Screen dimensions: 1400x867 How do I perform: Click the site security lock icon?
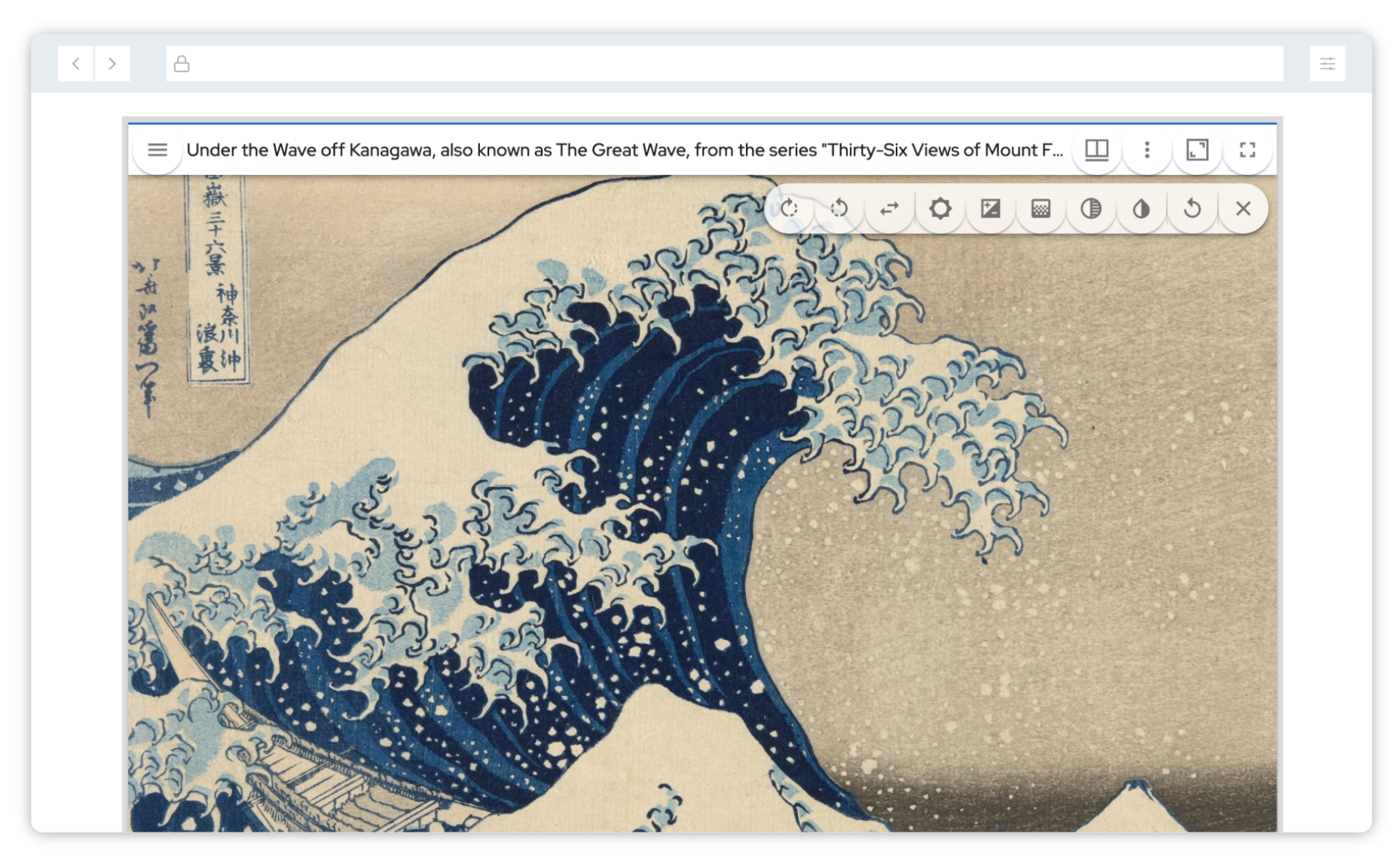pyautogui.click(x=182, y=63)
